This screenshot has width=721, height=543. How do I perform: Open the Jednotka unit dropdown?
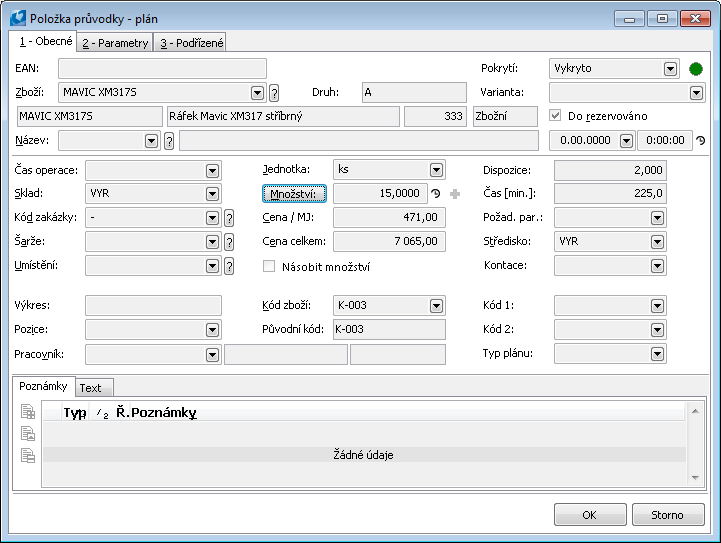pyautogui.click(x=436, y=170)
